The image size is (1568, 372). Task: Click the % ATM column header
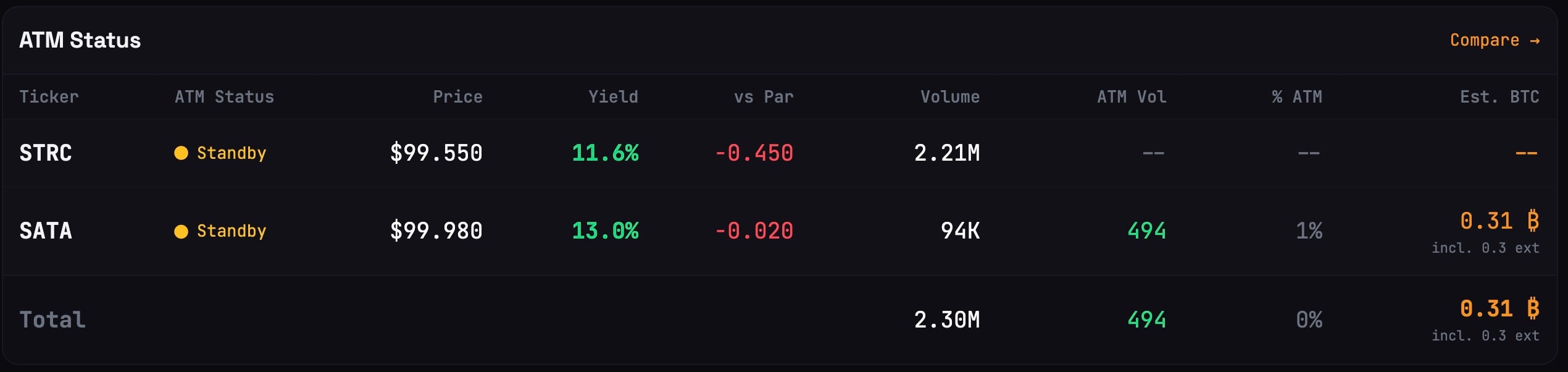pyautogui.click(x=1296, y=97)
